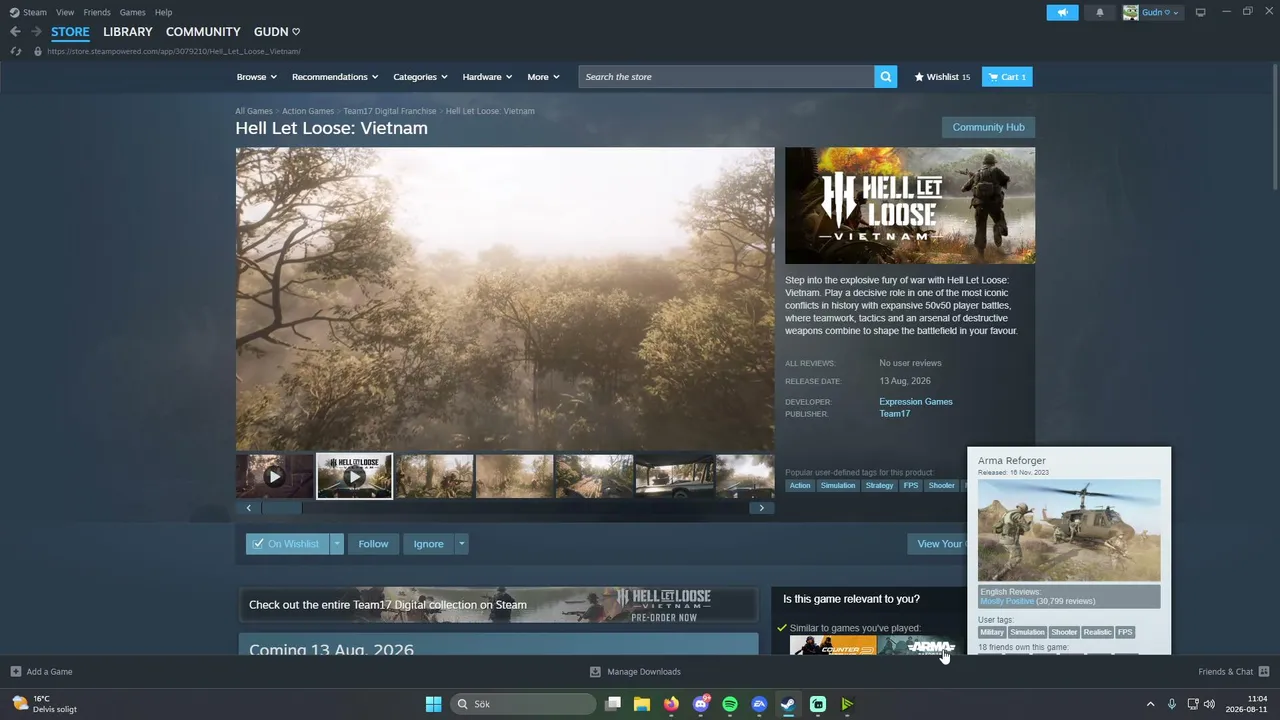Image resolution: width=1280 pixels, height=720 pixels.
Task: Go to the Action Games breadcrumb
Action: pos(308,111)
